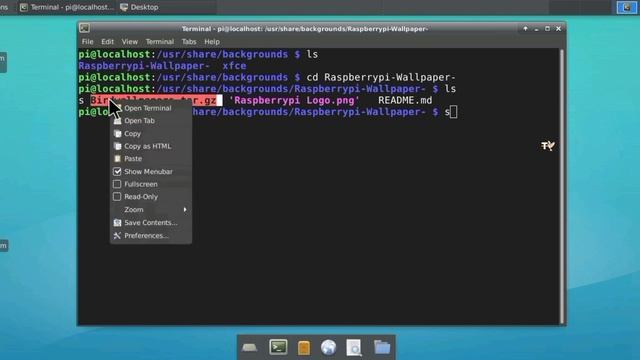Click Raspberrypi-Wallpaper- directory in ls output
Image resolution: width=640 pixels, height=360 pixels.
pyautogui.click(x=144, y=66)
